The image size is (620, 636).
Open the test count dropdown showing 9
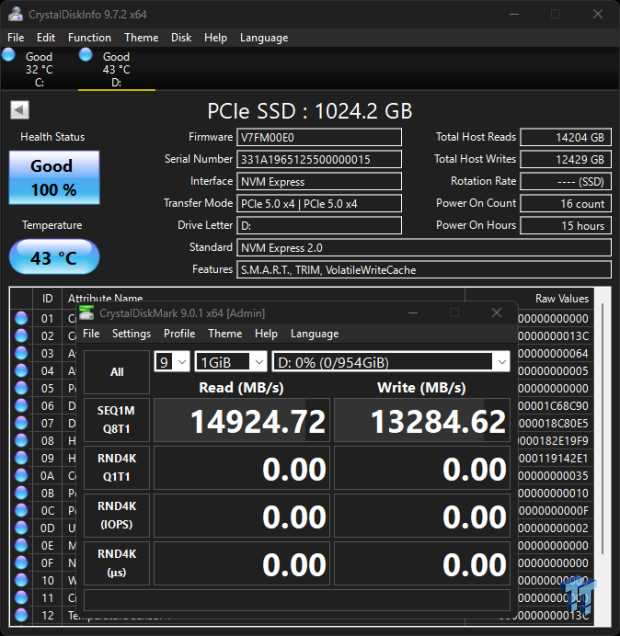click(x=172, y=361)
